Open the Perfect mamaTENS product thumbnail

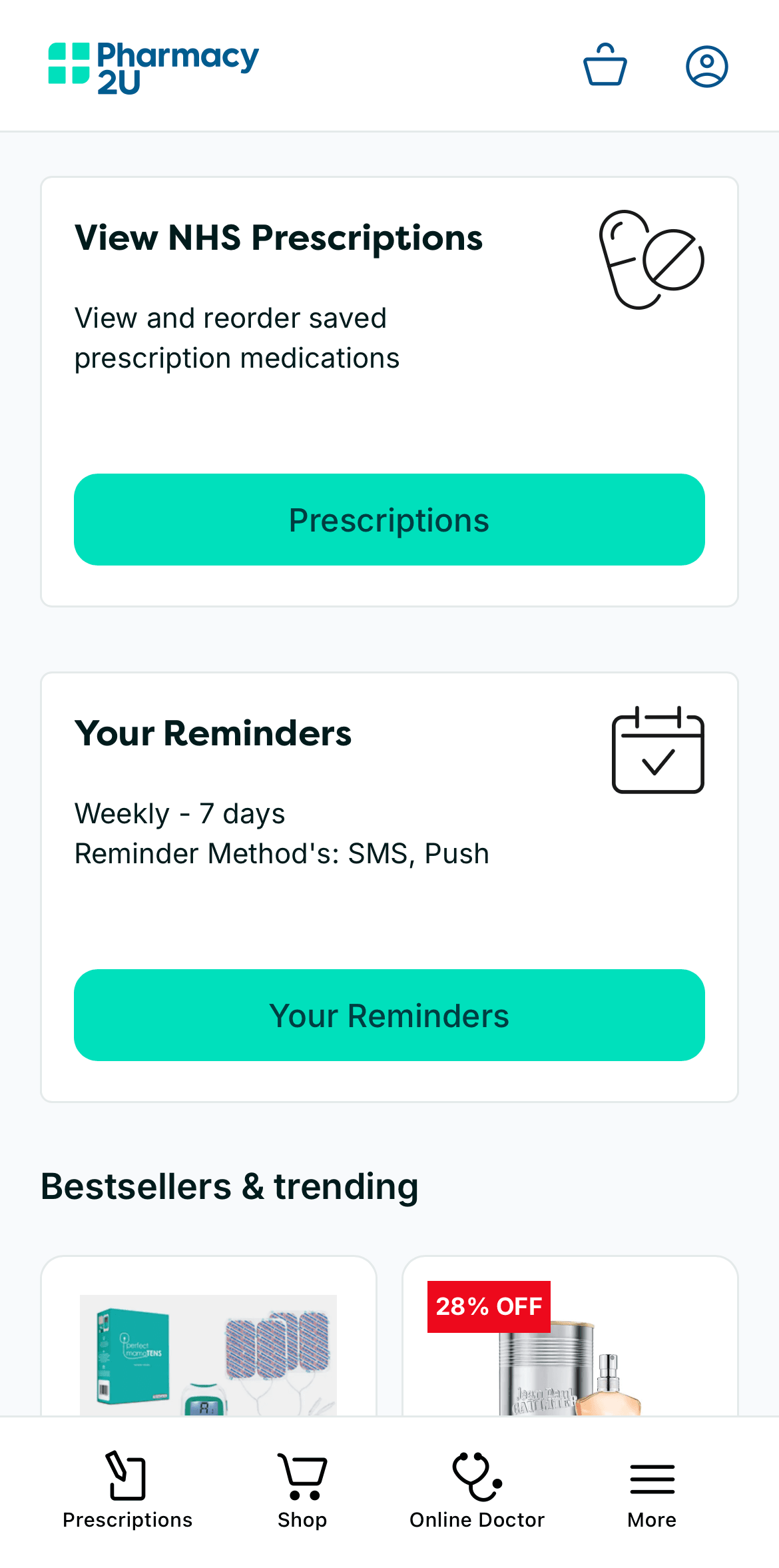tap(207, 1352)
